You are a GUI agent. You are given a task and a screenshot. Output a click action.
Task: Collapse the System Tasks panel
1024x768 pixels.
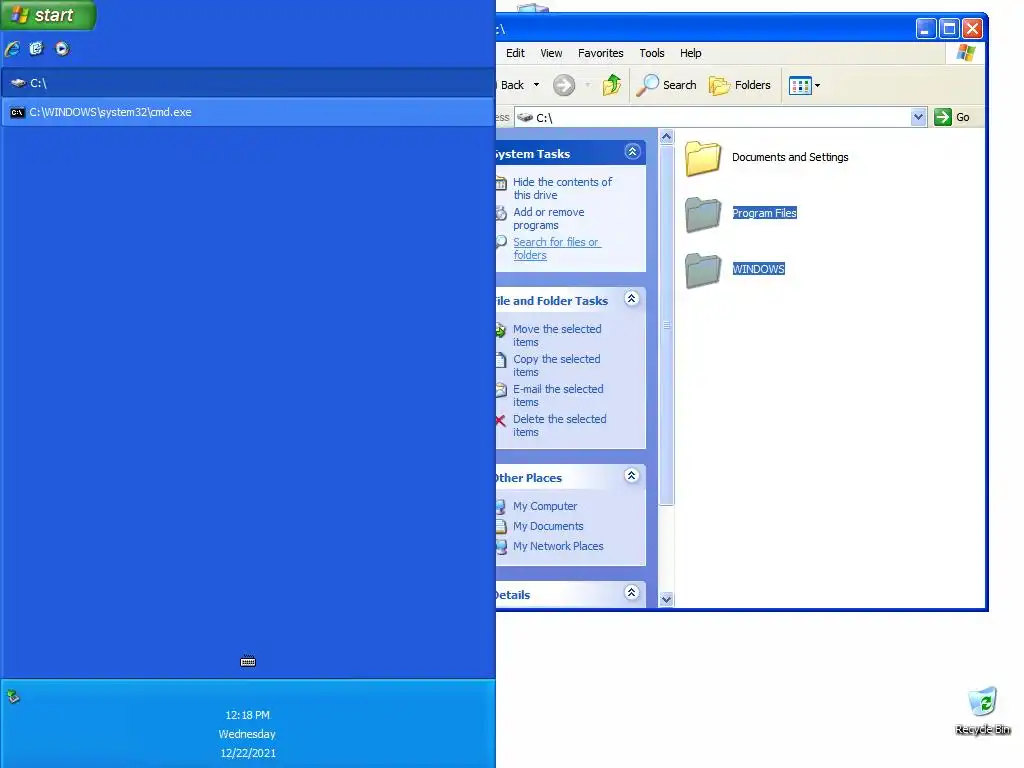click(x=632, y=152)
